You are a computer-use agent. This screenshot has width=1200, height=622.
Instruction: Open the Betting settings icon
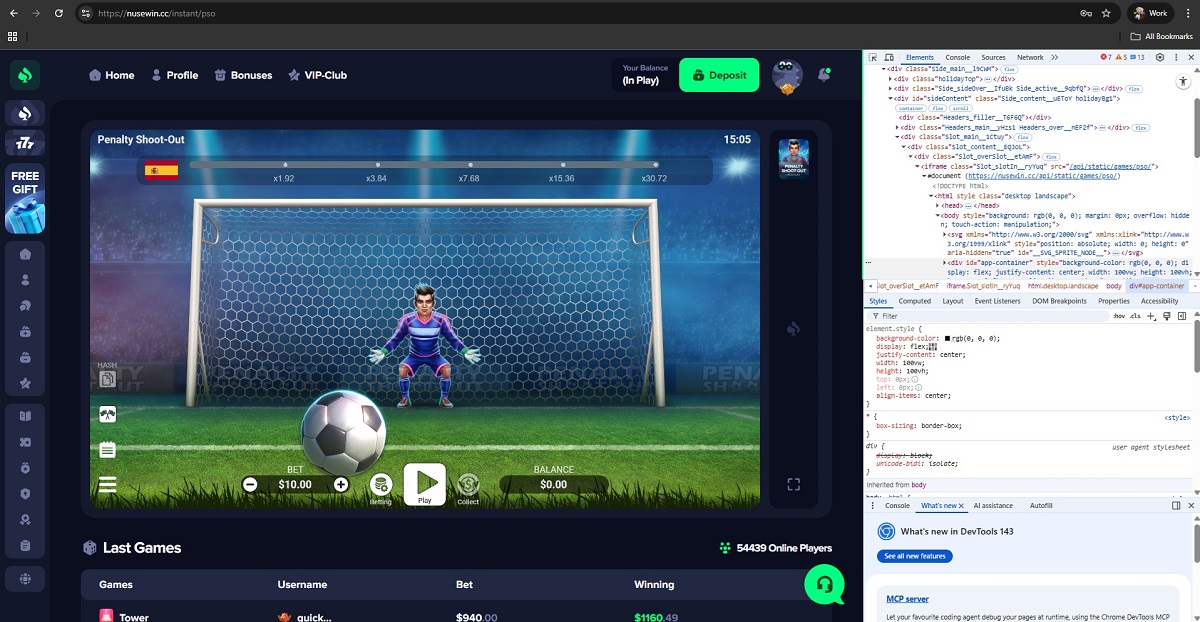pyautogui.click(x=380, y=485)
